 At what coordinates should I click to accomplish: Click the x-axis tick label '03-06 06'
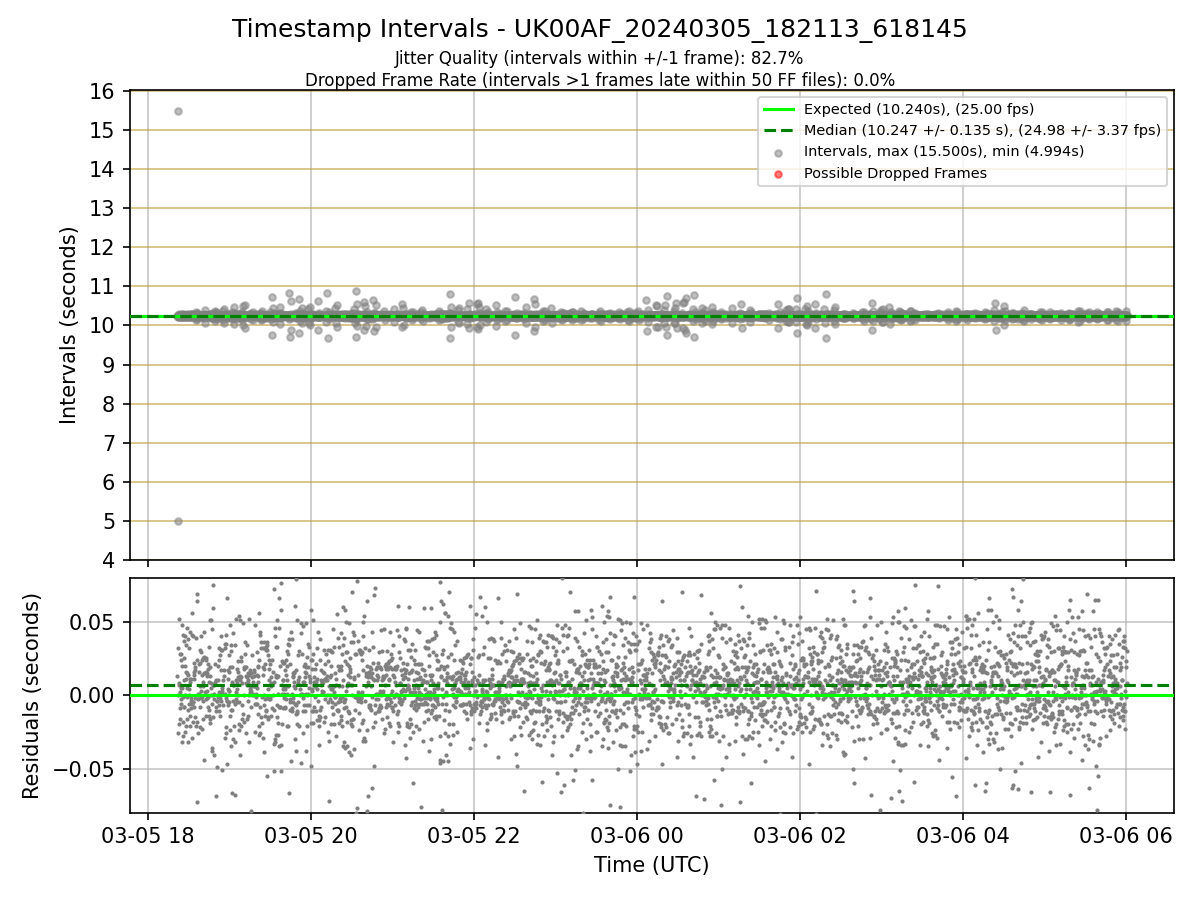pyautogui.click(x=1126, y=835)
